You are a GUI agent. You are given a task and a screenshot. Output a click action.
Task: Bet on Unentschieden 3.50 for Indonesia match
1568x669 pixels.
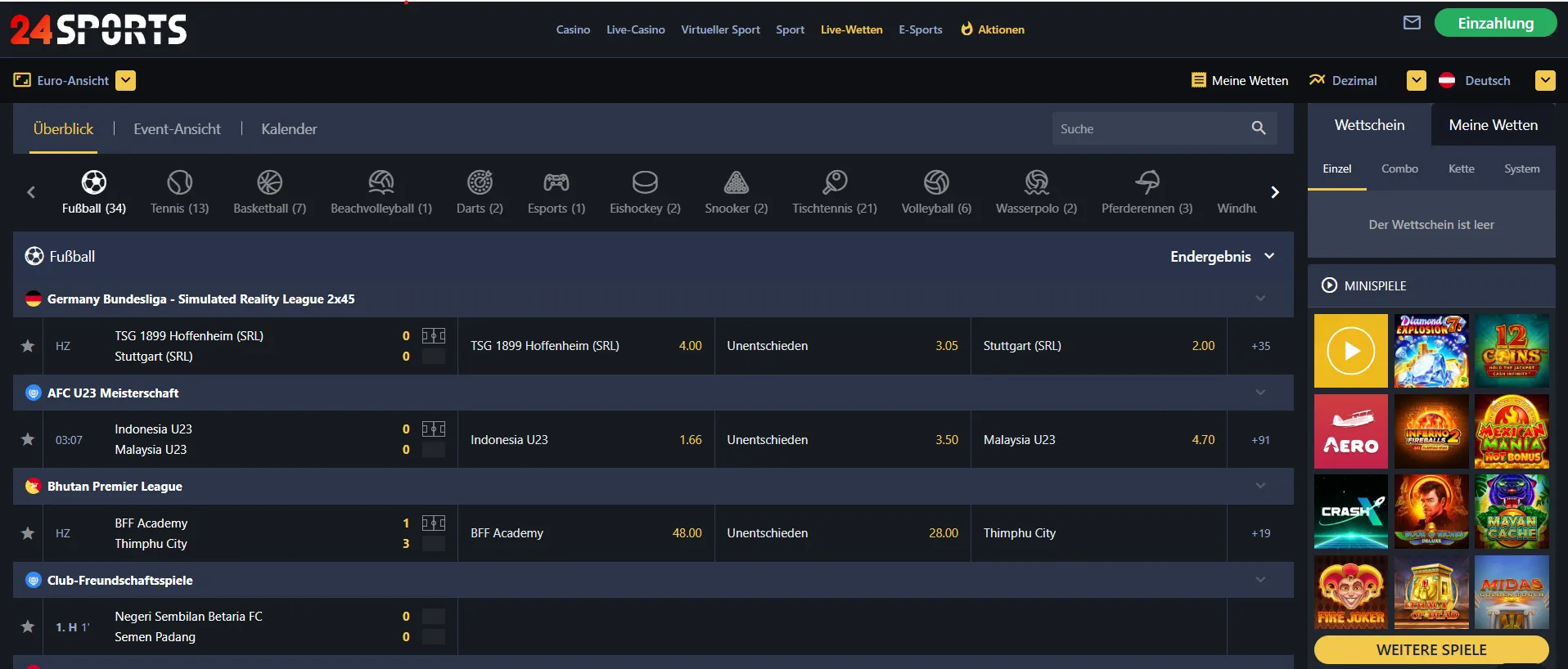point(843,440)
